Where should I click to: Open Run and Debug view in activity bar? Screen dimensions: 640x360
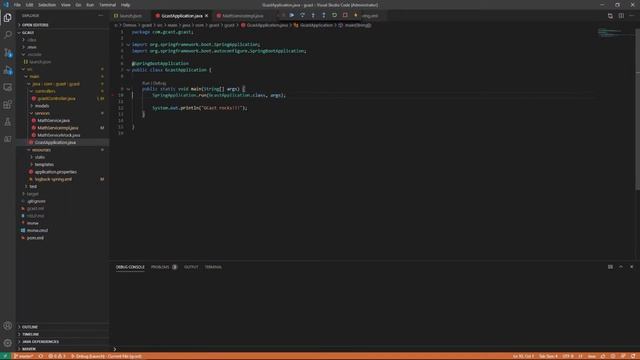point(8,70)
